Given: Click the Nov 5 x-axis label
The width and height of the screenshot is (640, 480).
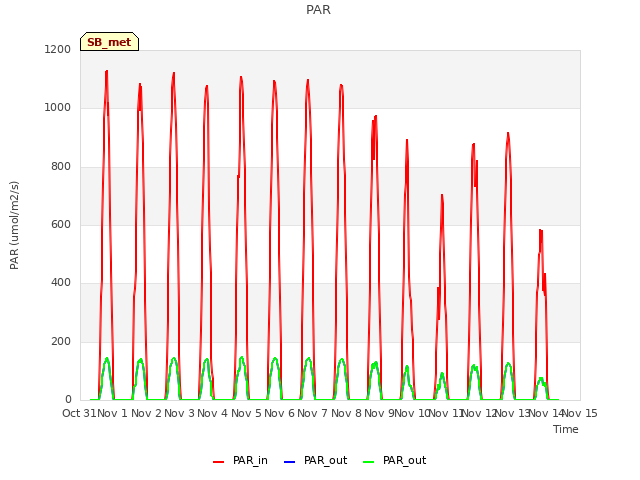Looking at the screenshot, I should [x=246, y=413].
